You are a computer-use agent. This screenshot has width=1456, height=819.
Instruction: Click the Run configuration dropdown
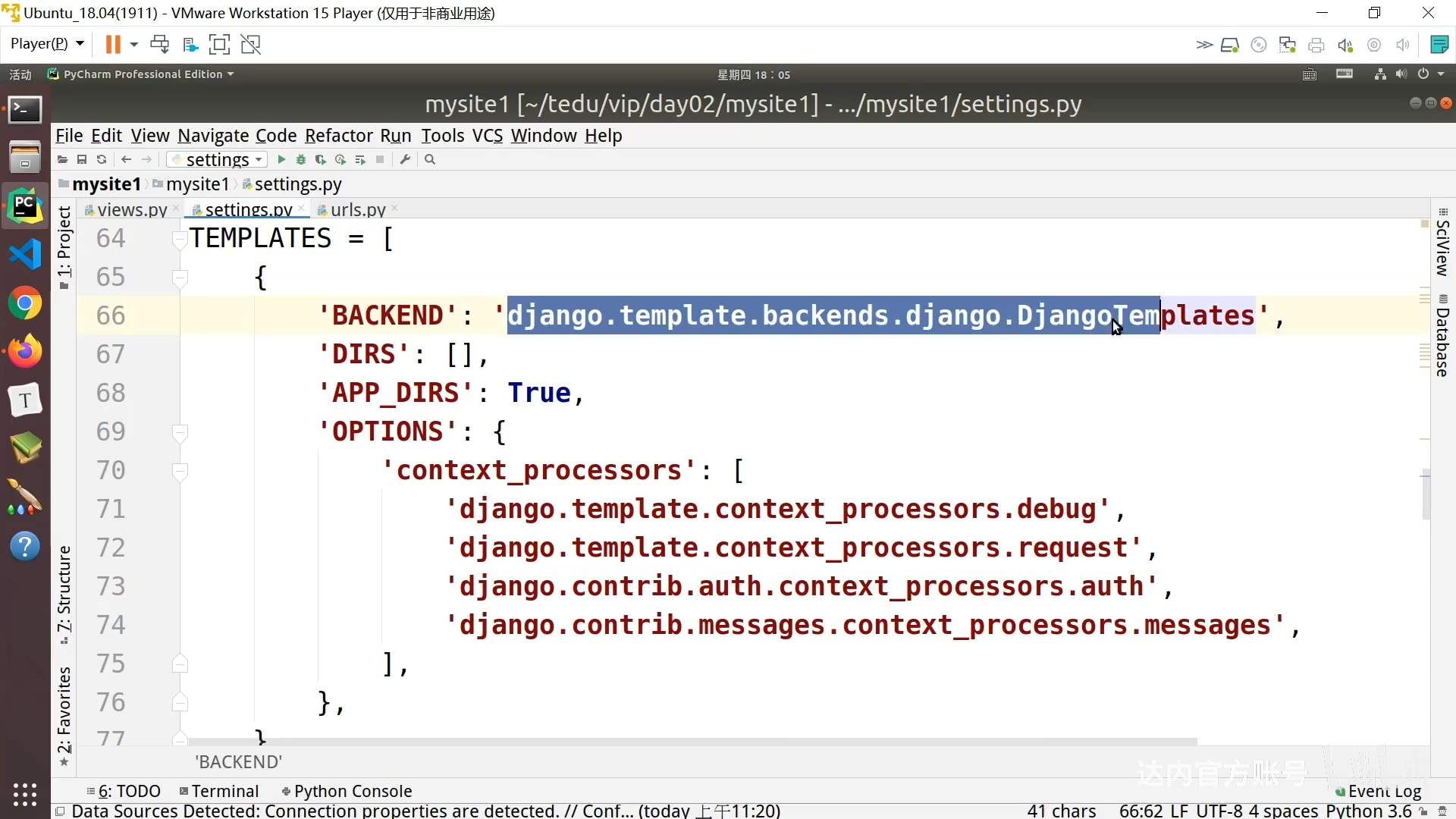[215, 160]
